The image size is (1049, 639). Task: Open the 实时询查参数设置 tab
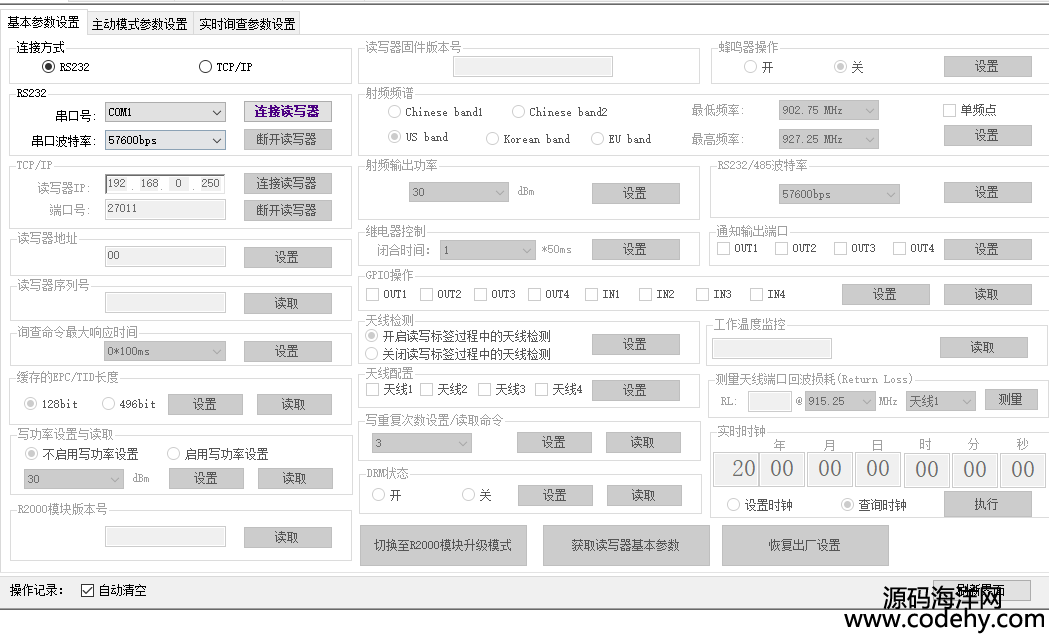click(246, 24)
